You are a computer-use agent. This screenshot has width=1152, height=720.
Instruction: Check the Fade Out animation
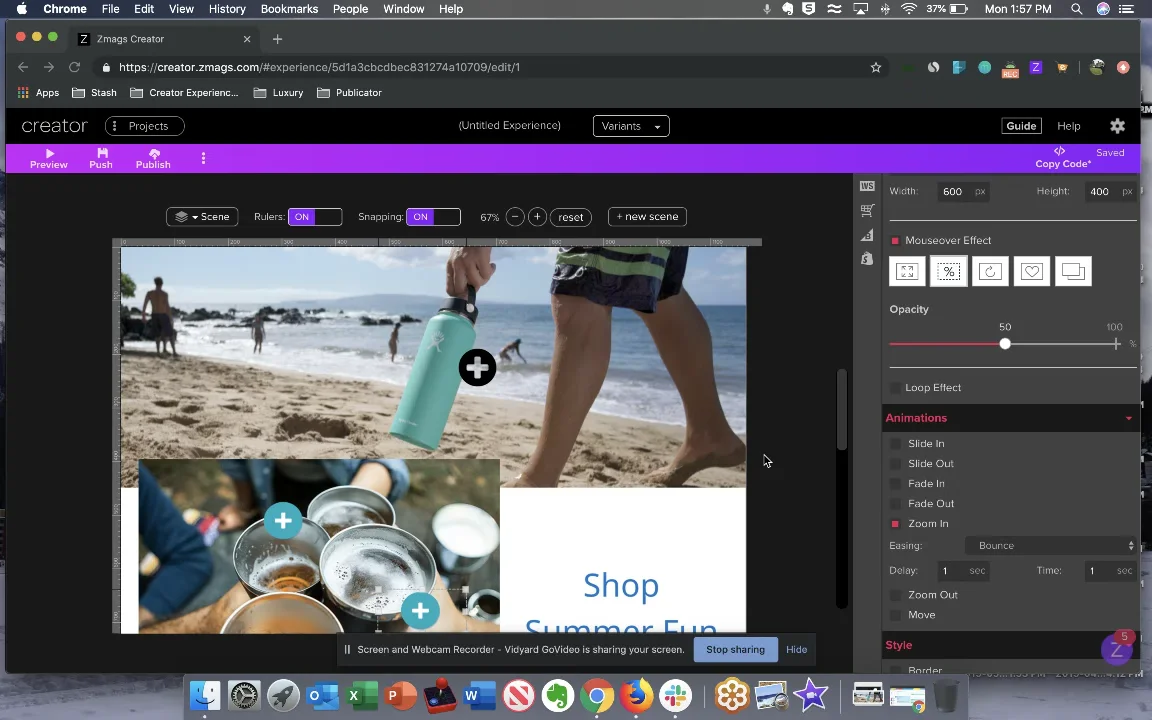895,504
